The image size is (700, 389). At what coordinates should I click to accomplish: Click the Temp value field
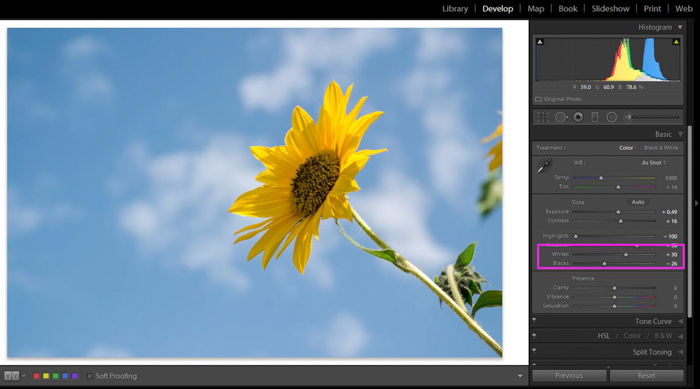[x=671, y=178]
